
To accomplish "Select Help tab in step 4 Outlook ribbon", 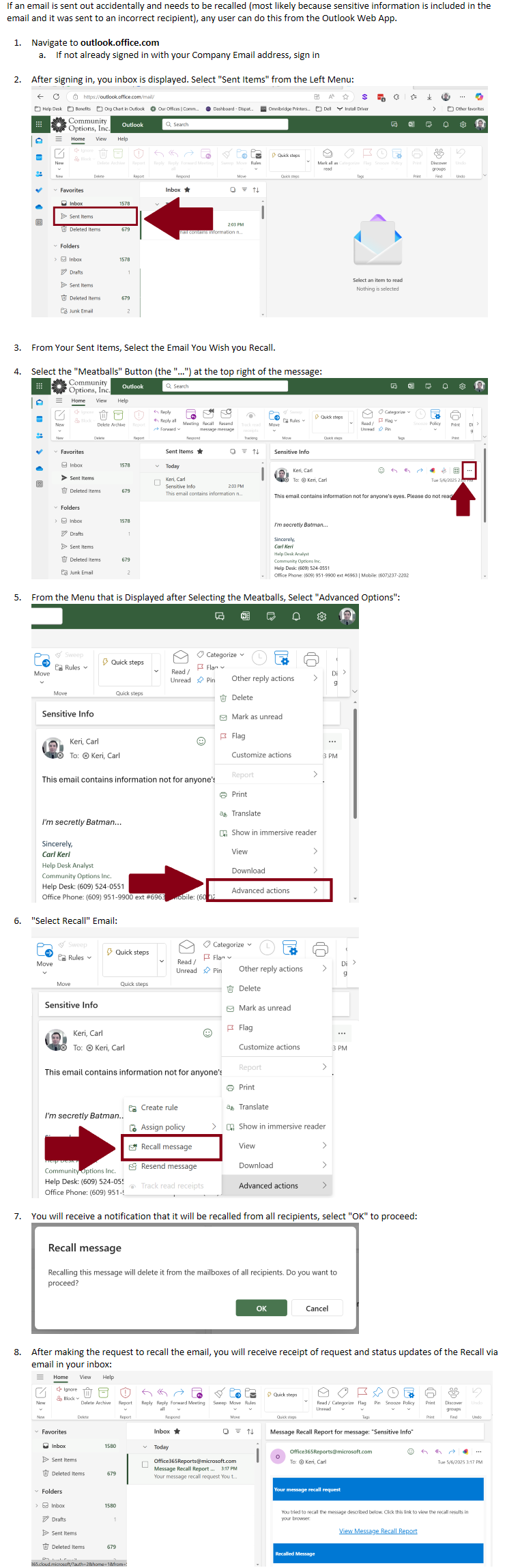I will click(x=123, y=401).
